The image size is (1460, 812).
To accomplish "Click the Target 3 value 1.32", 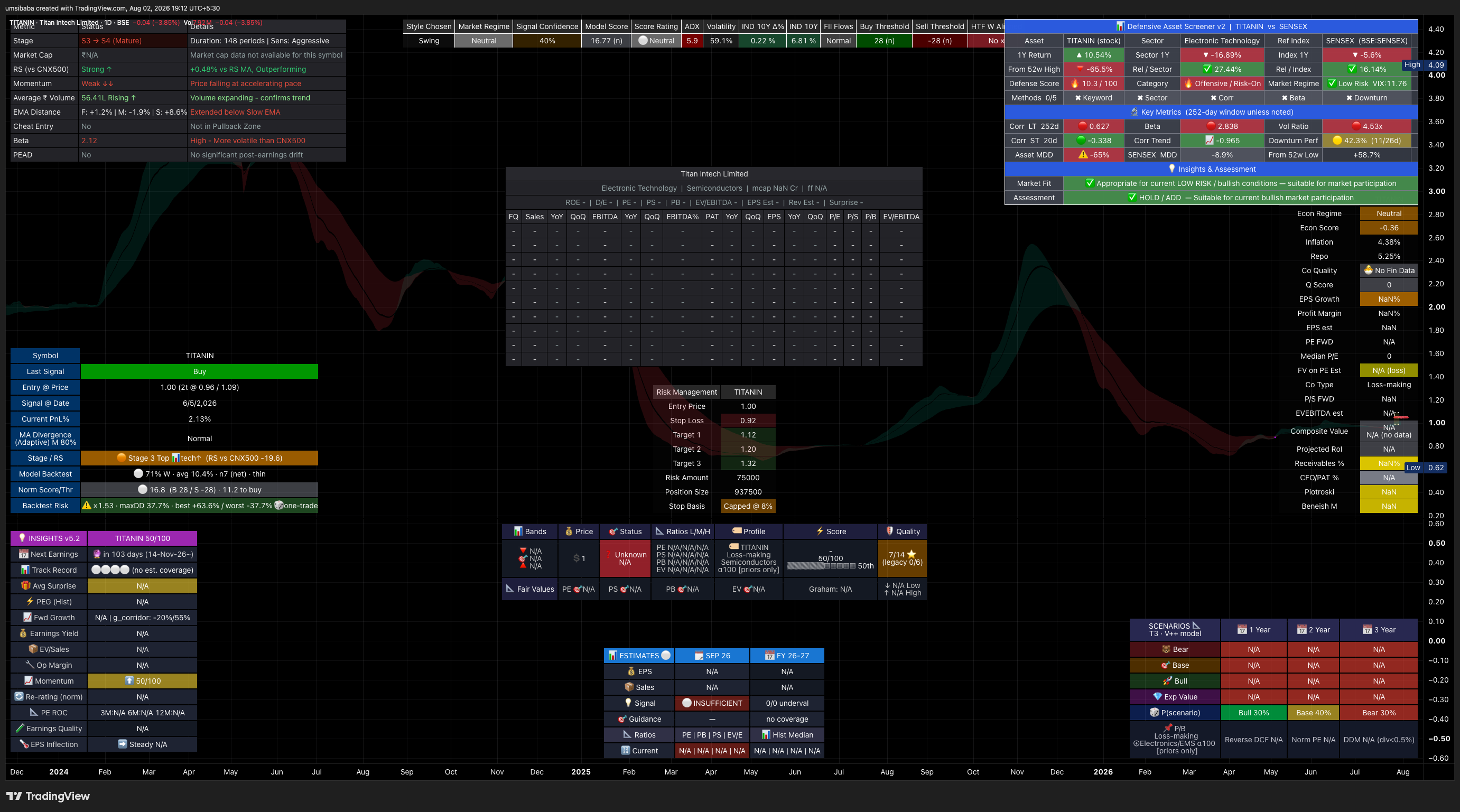I will click(748, 463).
